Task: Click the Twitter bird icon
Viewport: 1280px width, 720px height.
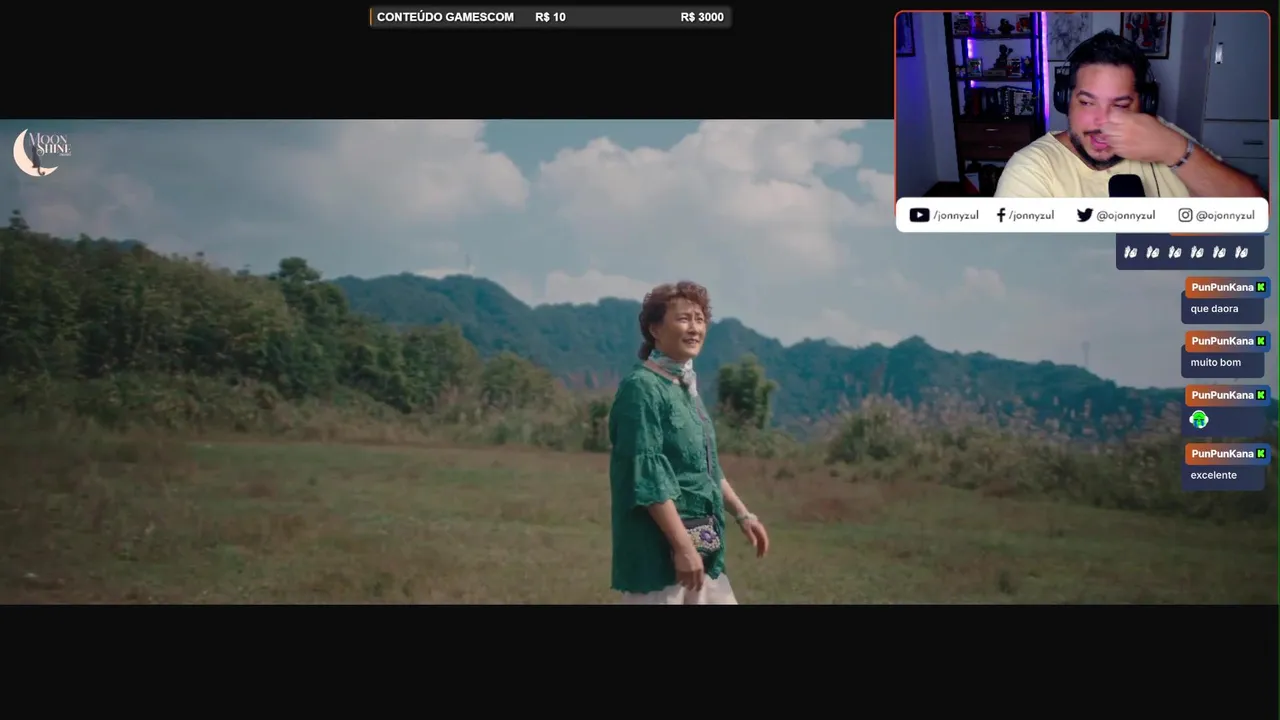Action: tap(1084, 215)
